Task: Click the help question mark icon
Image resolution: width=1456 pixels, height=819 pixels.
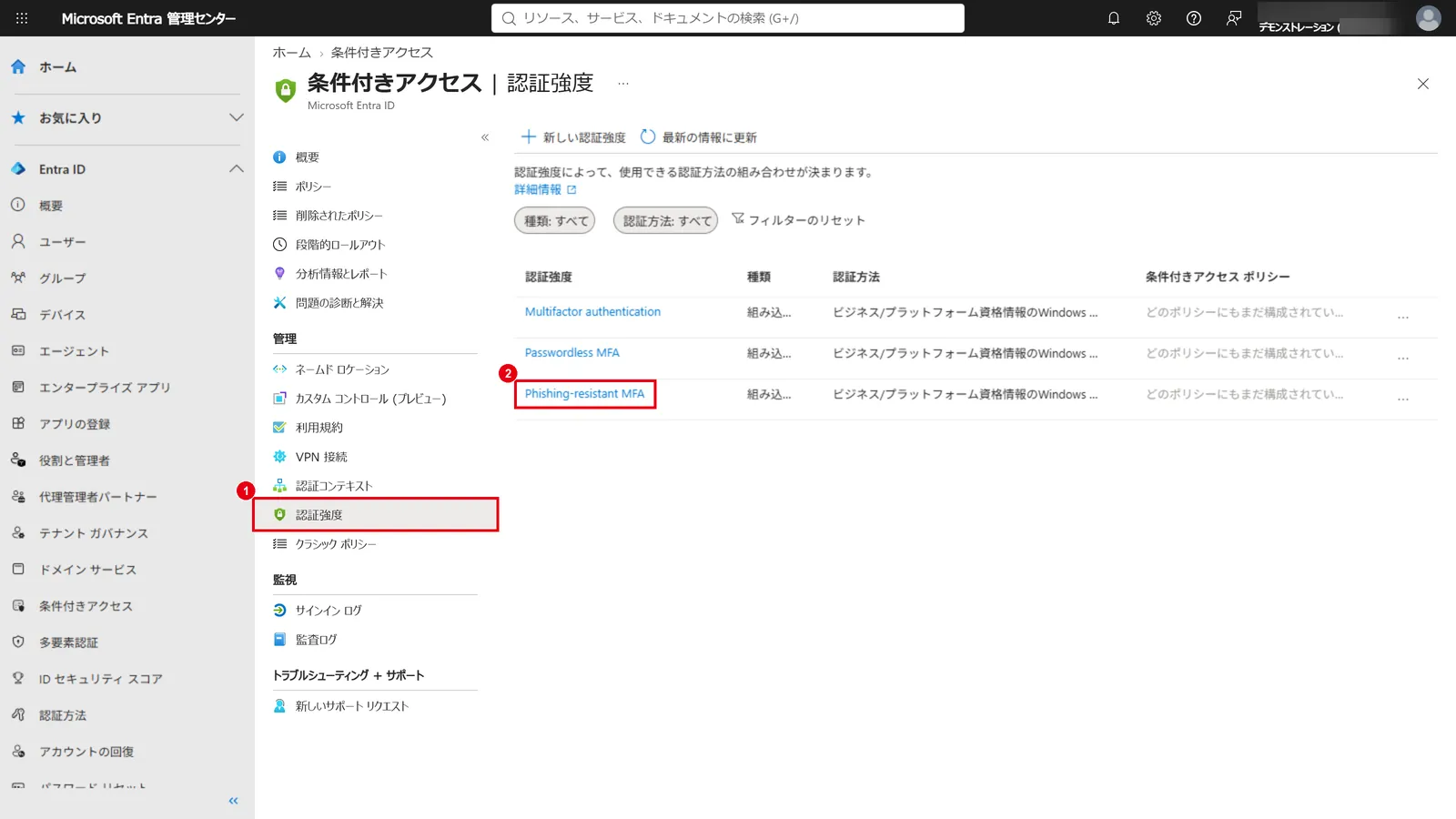Action: tap(1194, 18)
